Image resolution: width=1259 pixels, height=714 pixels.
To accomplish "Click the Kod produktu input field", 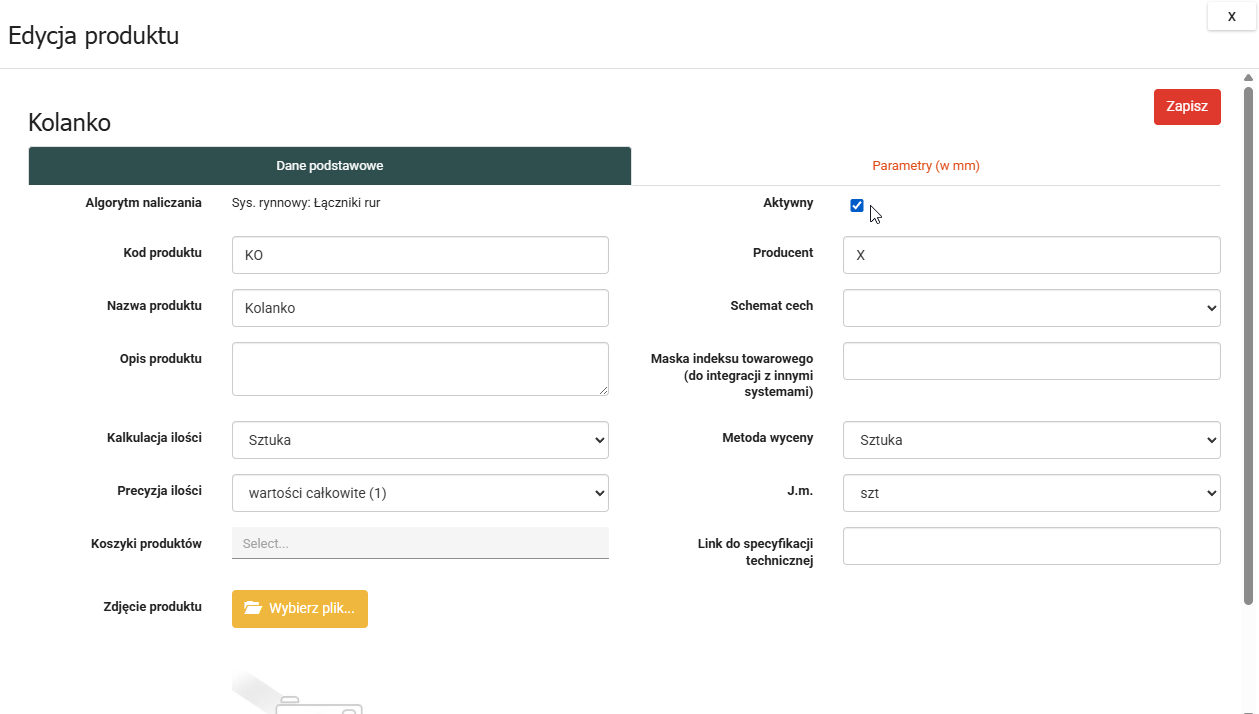I will click(420, 255).
